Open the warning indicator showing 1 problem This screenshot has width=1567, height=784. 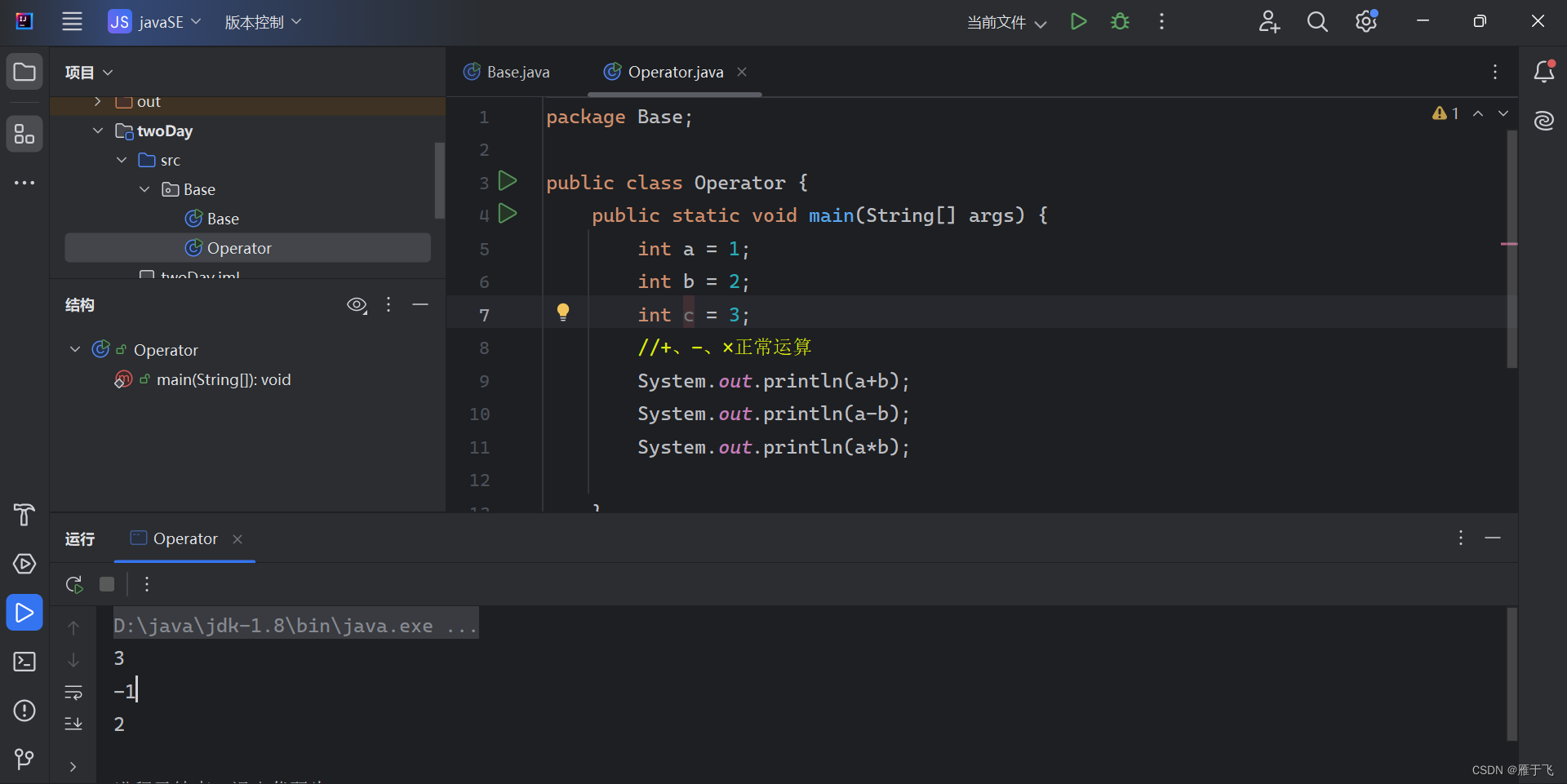click(x=1445, y=113)
